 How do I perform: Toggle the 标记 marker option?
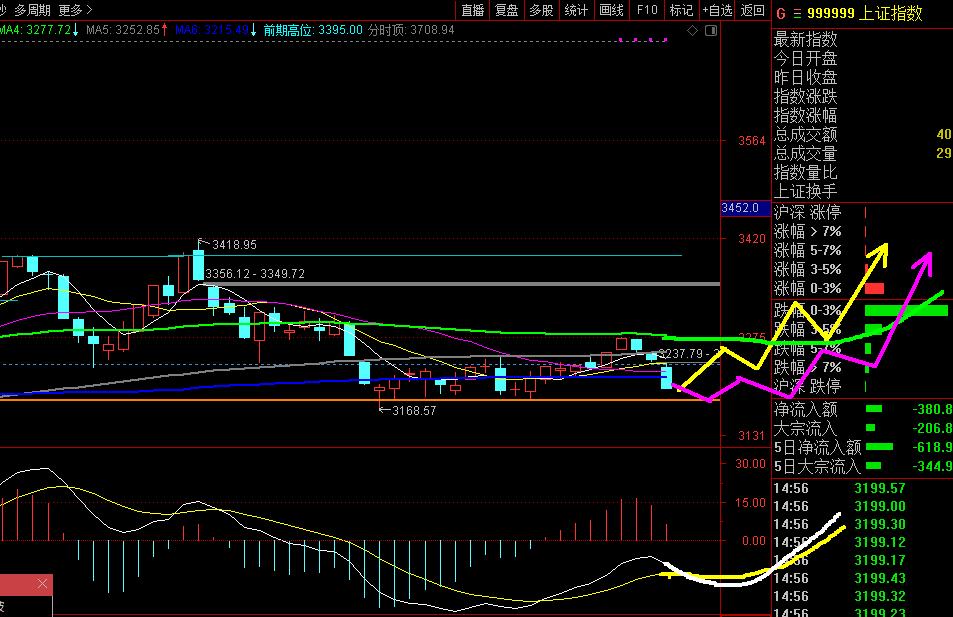pos(681,10)
